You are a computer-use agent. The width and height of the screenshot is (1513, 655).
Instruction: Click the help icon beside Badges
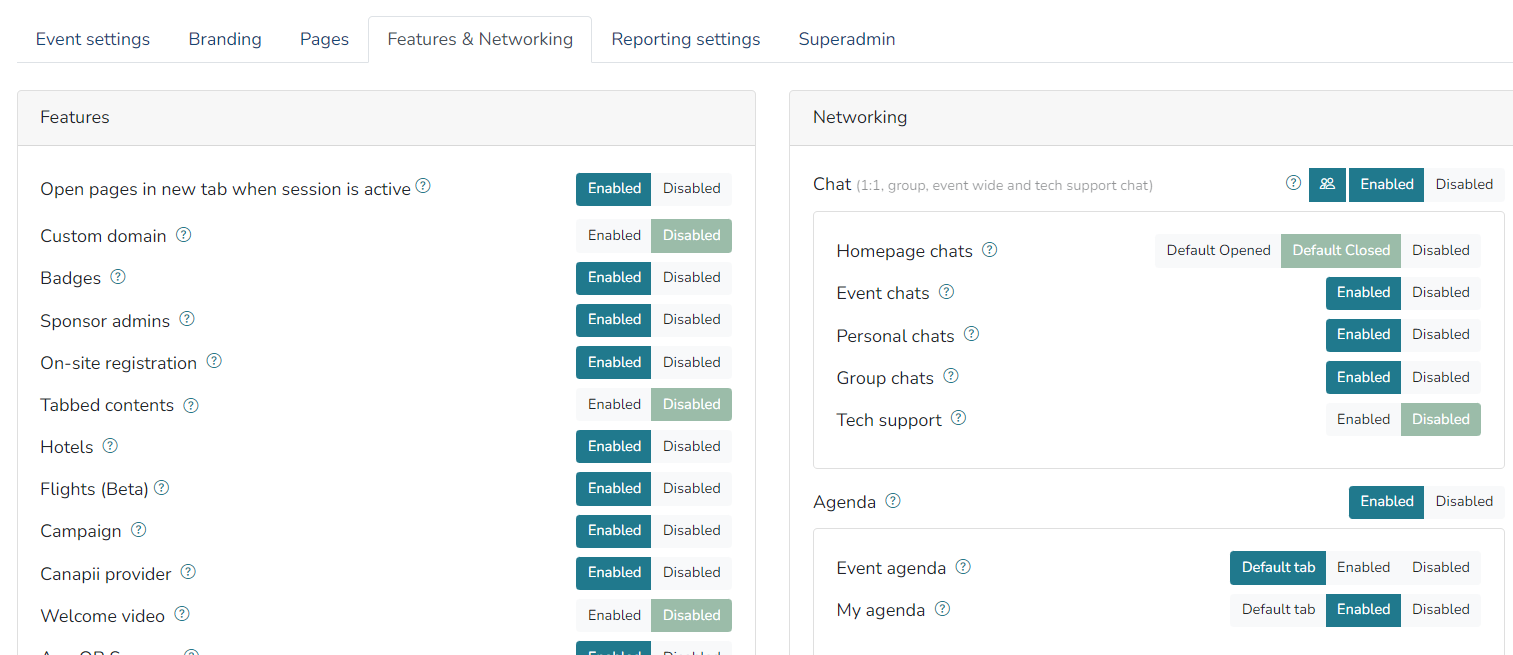pos(118,277)
